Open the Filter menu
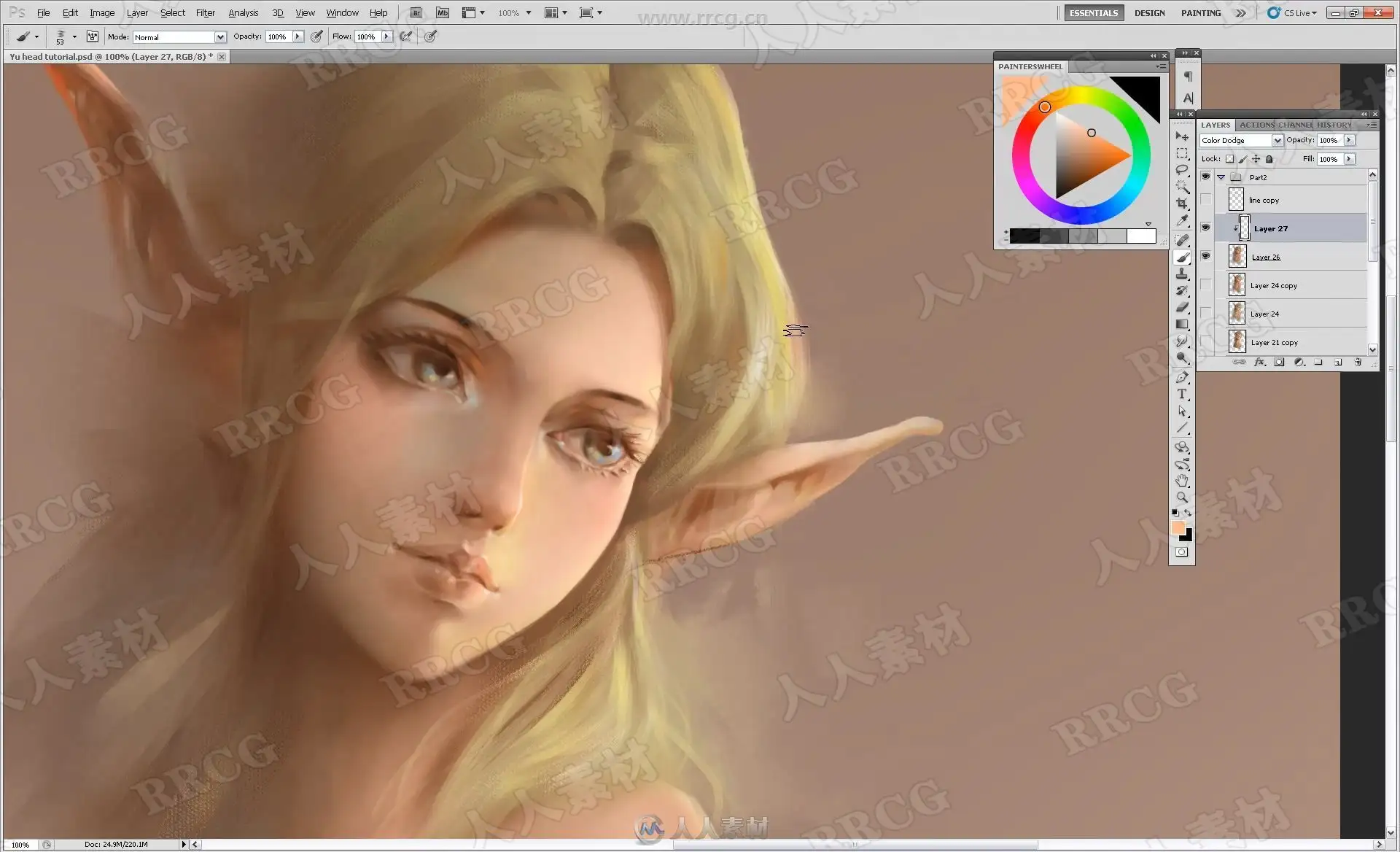 tap(205, 12)
